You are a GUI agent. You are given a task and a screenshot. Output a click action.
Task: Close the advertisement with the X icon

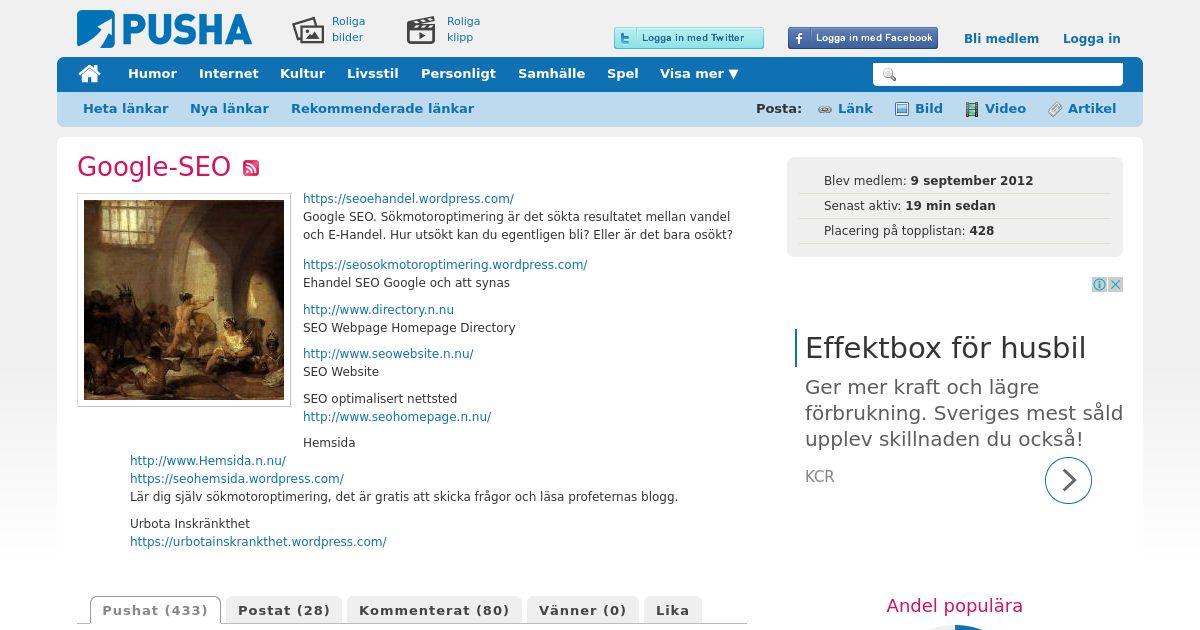pyautogui.click(x=1115, y=285)
